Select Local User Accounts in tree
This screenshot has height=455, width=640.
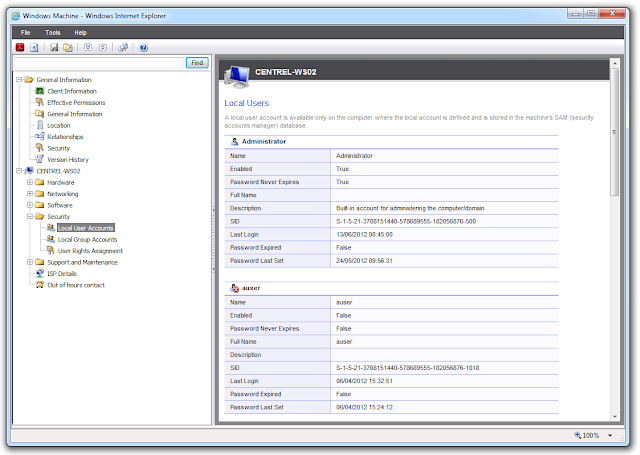[x=85, y=228]
